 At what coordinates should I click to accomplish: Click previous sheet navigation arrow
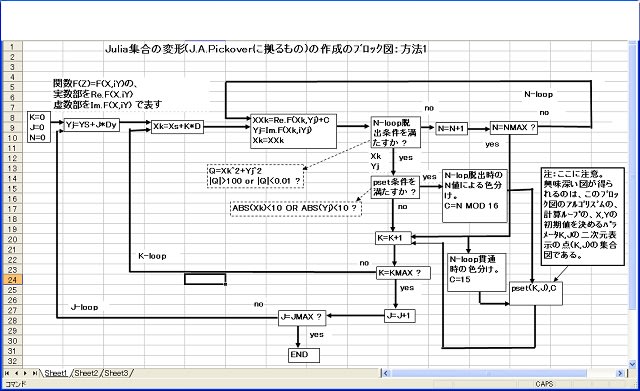pyautogui.click(x=16, y=373)
